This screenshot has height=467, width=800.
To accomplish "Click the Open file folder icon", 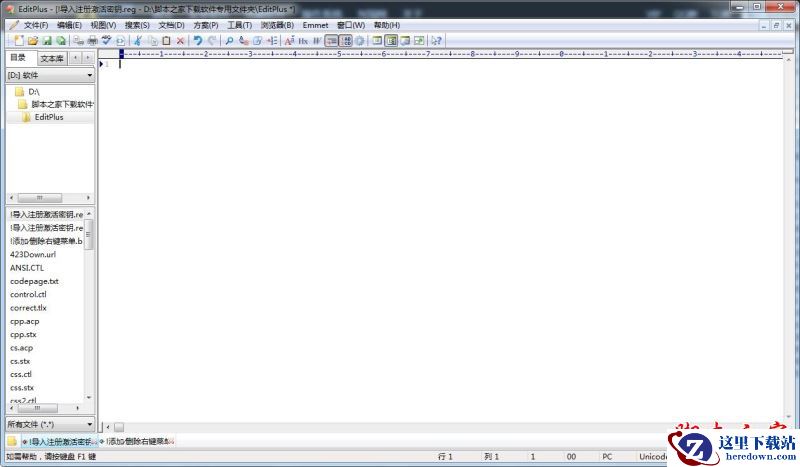I will (33, 41).
